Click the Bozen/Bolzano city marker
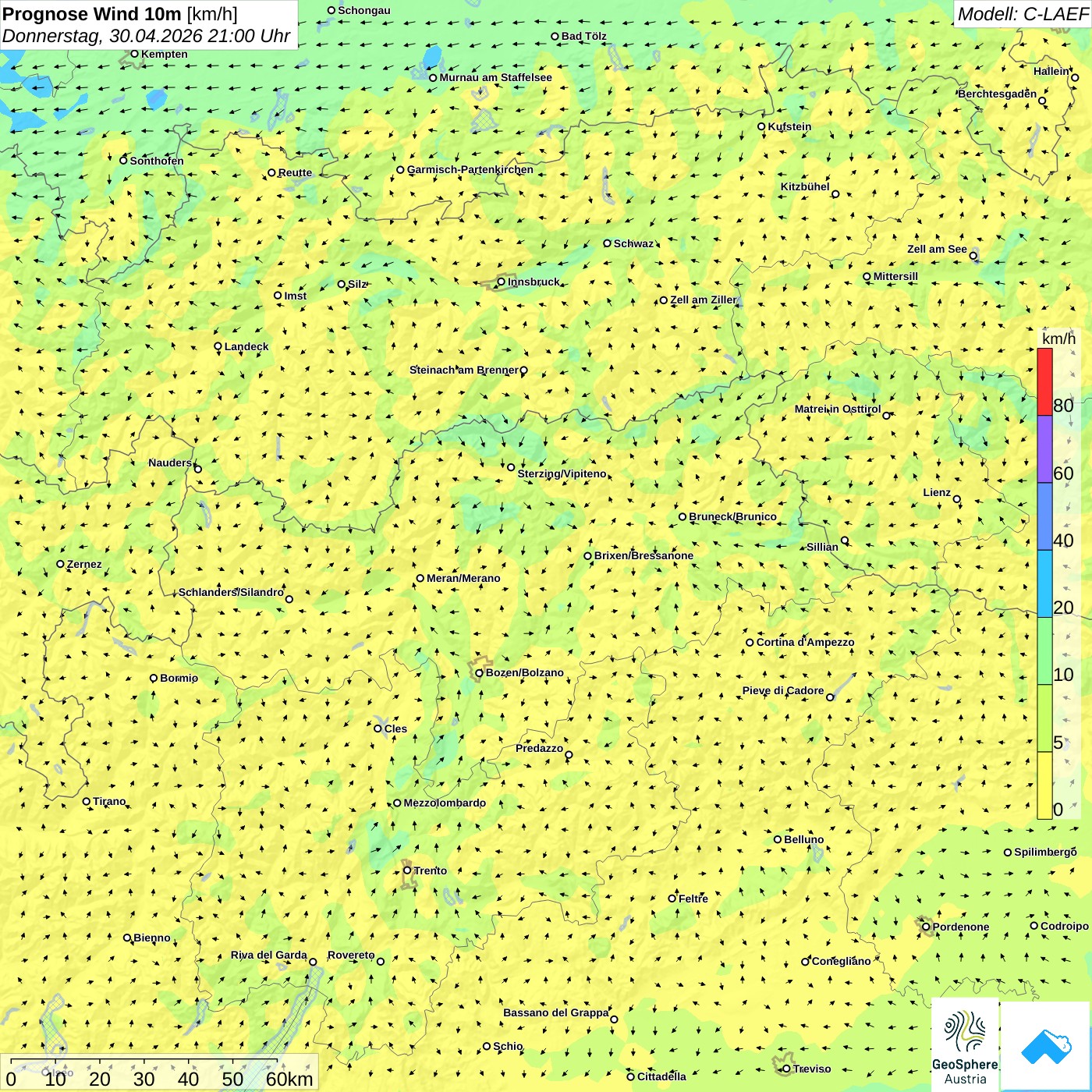1092x1092 pixels. tap(479, 673)
